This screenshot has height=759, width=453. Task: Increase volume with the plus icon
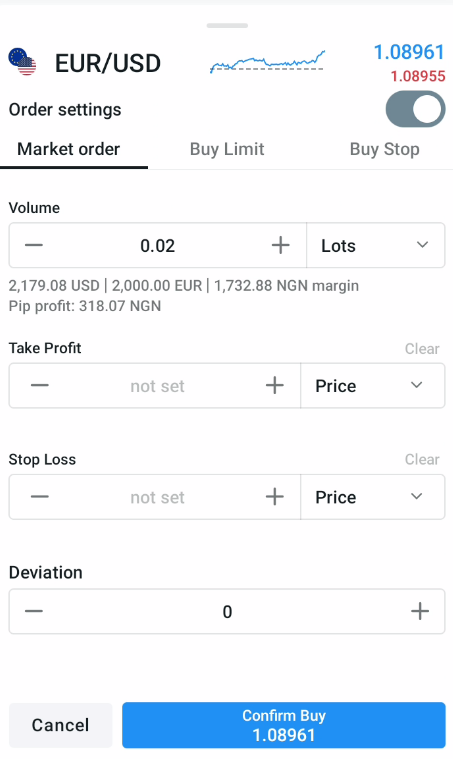click(280, 245)
